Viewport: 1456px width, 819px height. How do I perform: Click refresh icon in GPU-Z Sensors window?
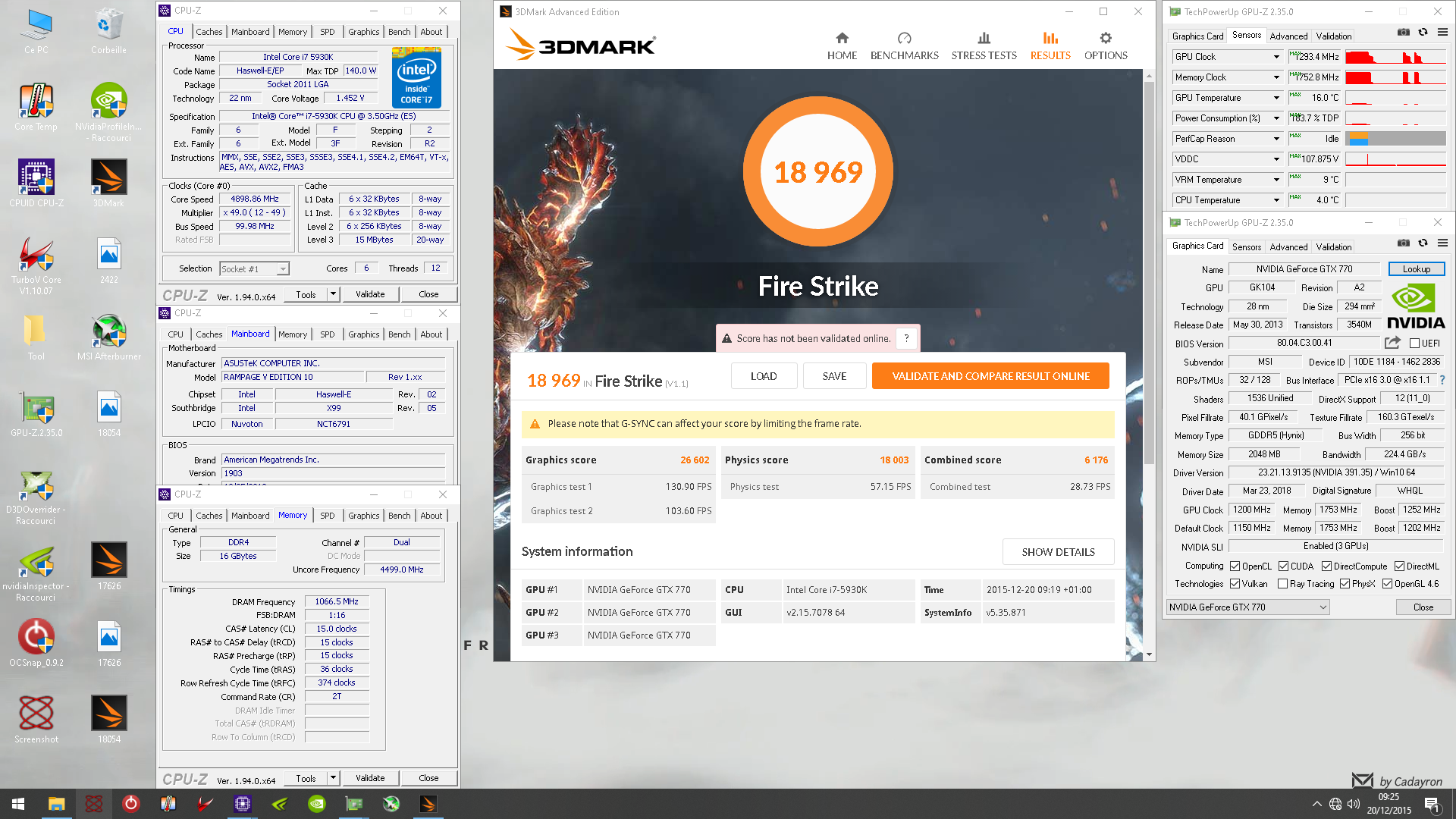pos(1423,32)
